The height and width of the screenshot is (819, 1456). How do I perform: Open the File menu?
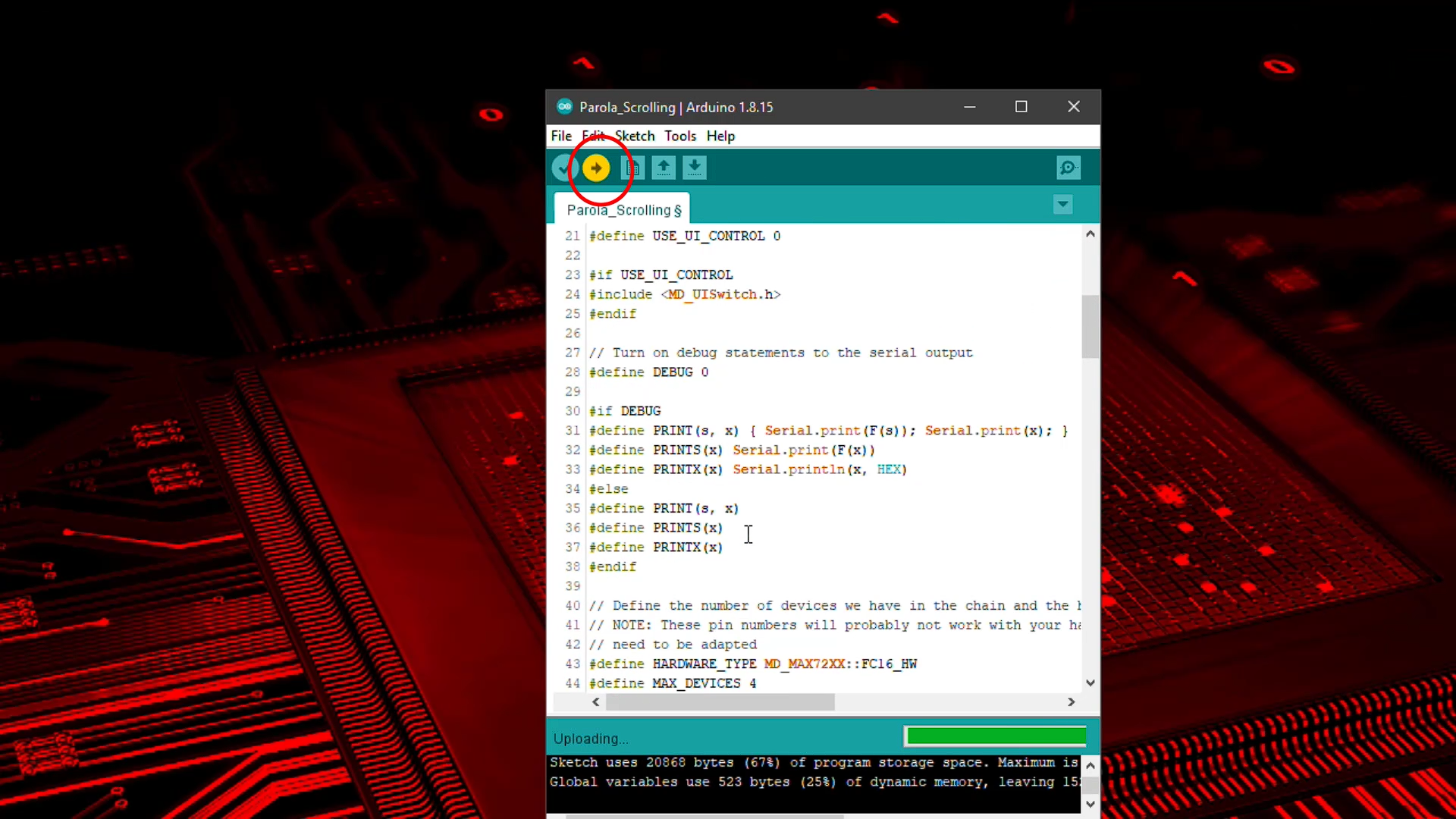coord(561,136)
